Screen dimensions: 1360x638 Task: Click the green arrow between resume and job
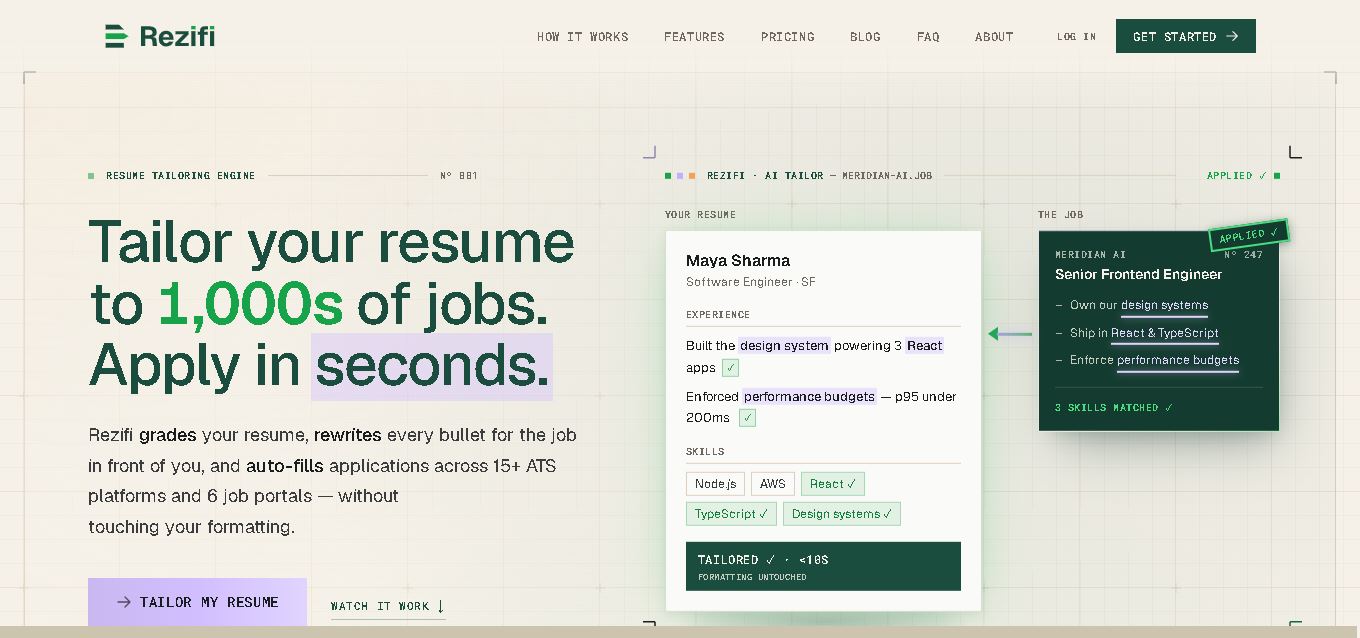(1009, 334)
